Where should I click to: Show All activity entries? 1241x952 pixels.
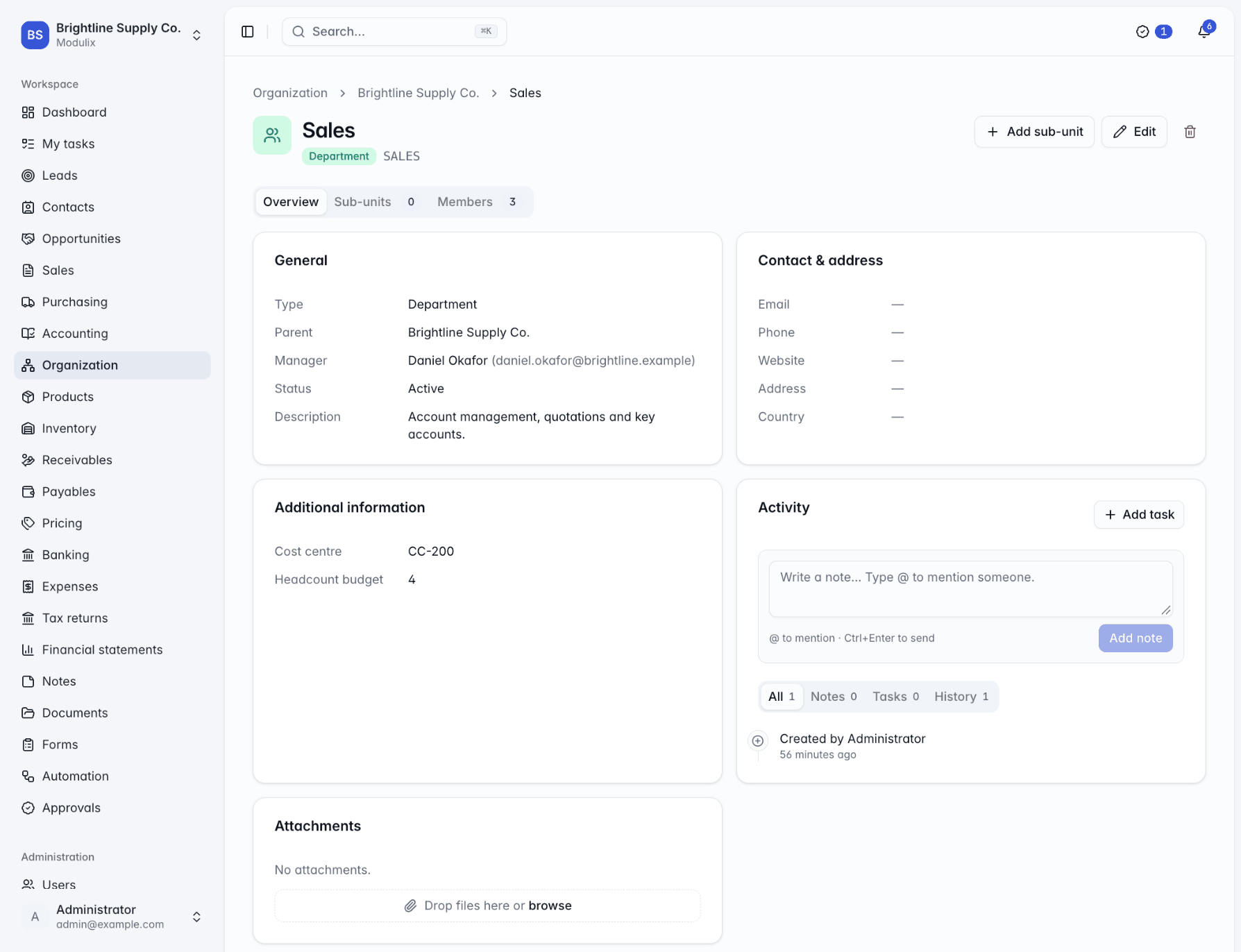coord(782,697)
